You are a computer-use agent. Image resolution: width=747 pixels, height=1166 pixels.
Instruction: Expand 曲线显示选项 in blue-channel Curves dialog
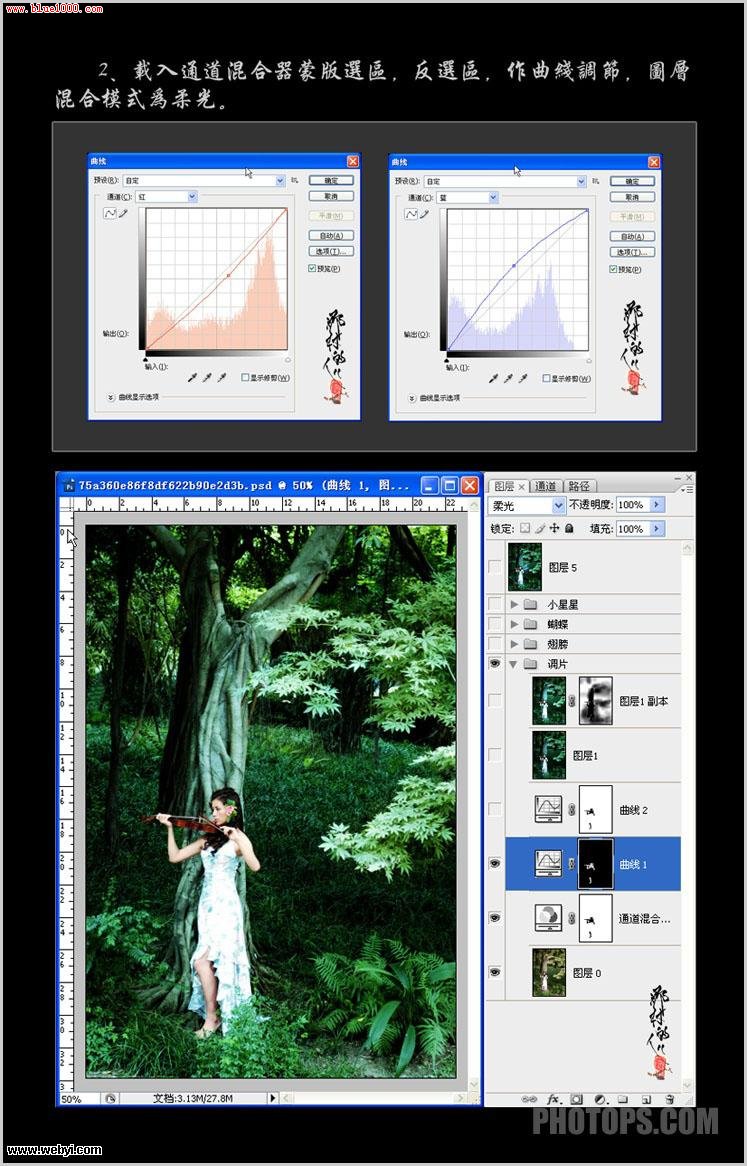(413, 398)
